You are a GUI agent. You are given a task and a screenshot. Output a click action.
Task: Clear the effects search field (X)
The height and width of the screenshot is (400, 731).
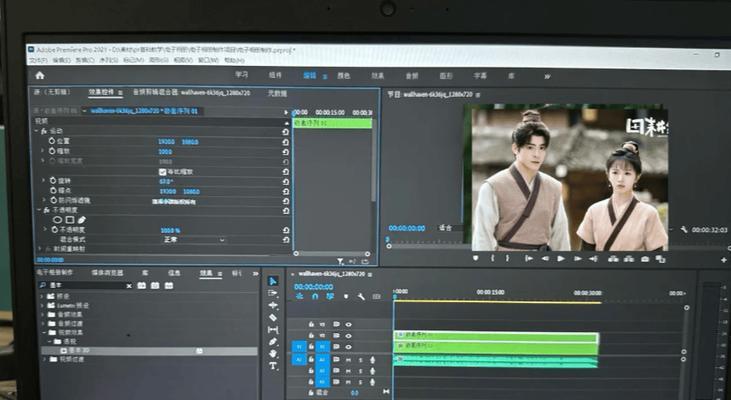[x=129, y=286]
